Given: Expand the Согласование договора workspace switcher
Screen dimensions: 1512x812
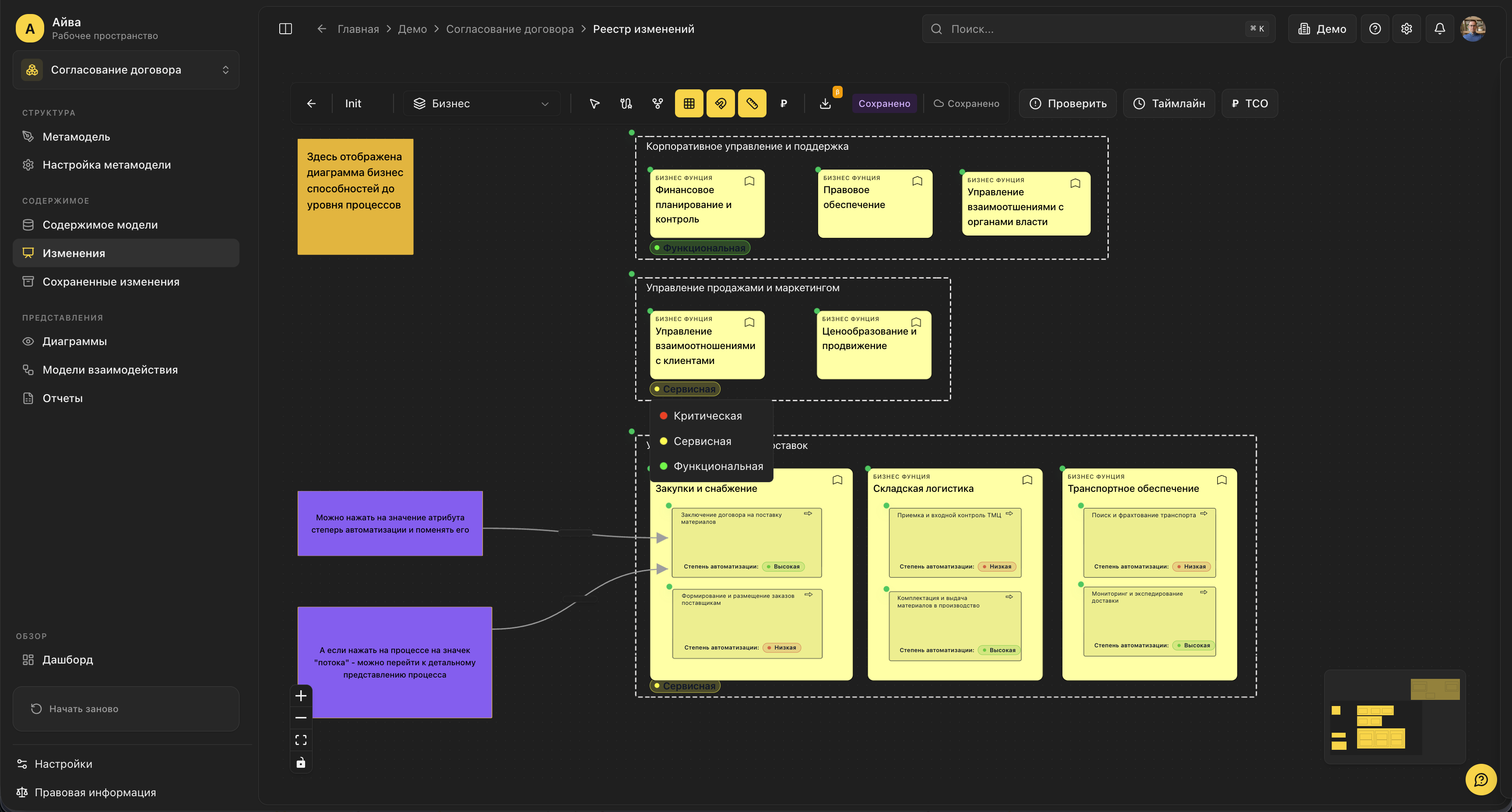Looking at the screenshot, I should pyautogui.click(x=126, y=70).
